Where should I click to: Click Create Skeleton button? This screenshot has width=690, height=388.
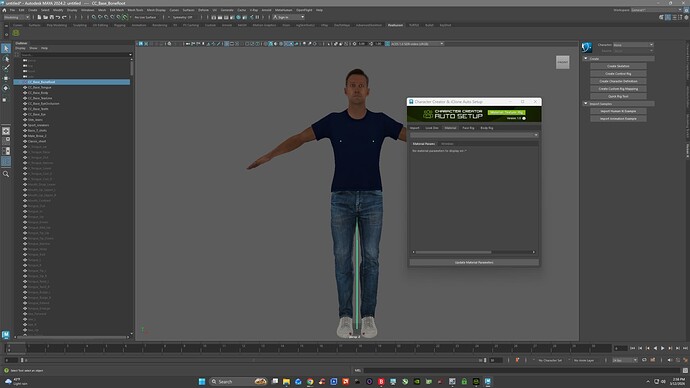(618, 66)
